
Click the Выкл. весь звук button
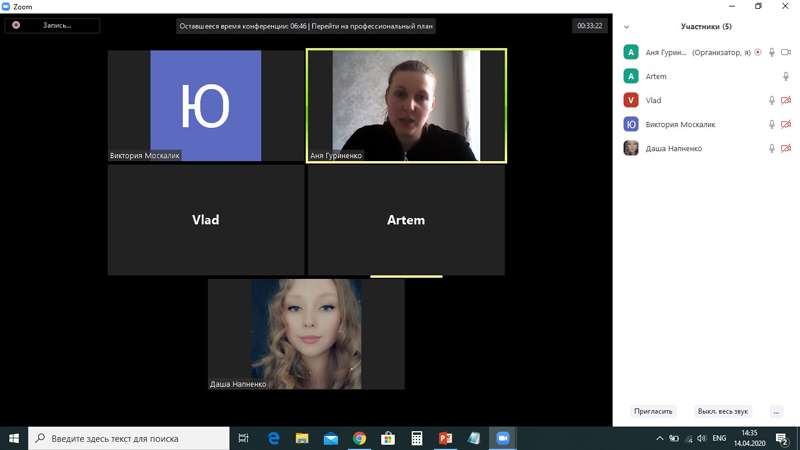pos(722,412)
